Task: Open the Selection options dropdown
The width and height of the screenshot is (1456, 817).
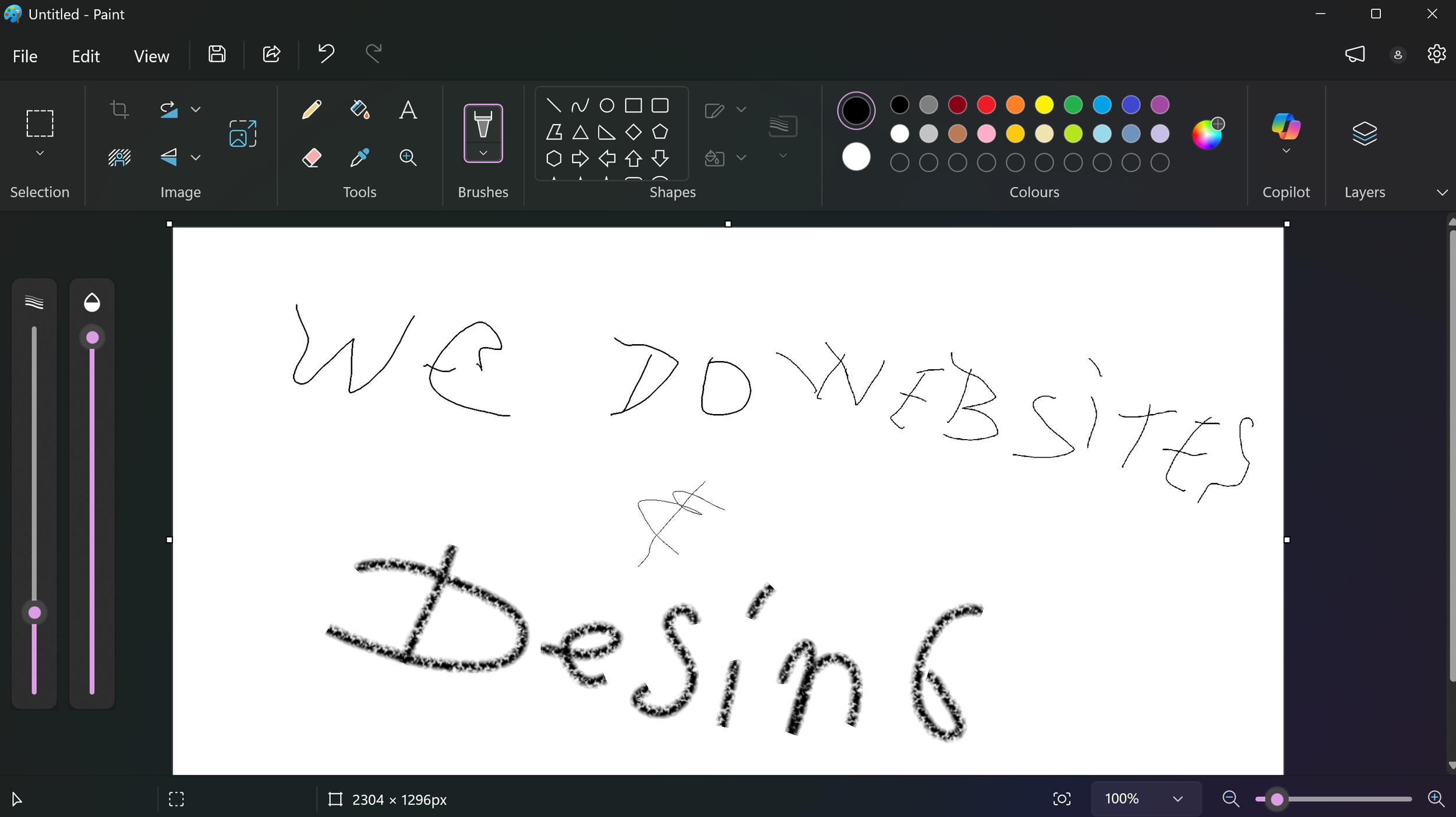Action: [40, 153]
